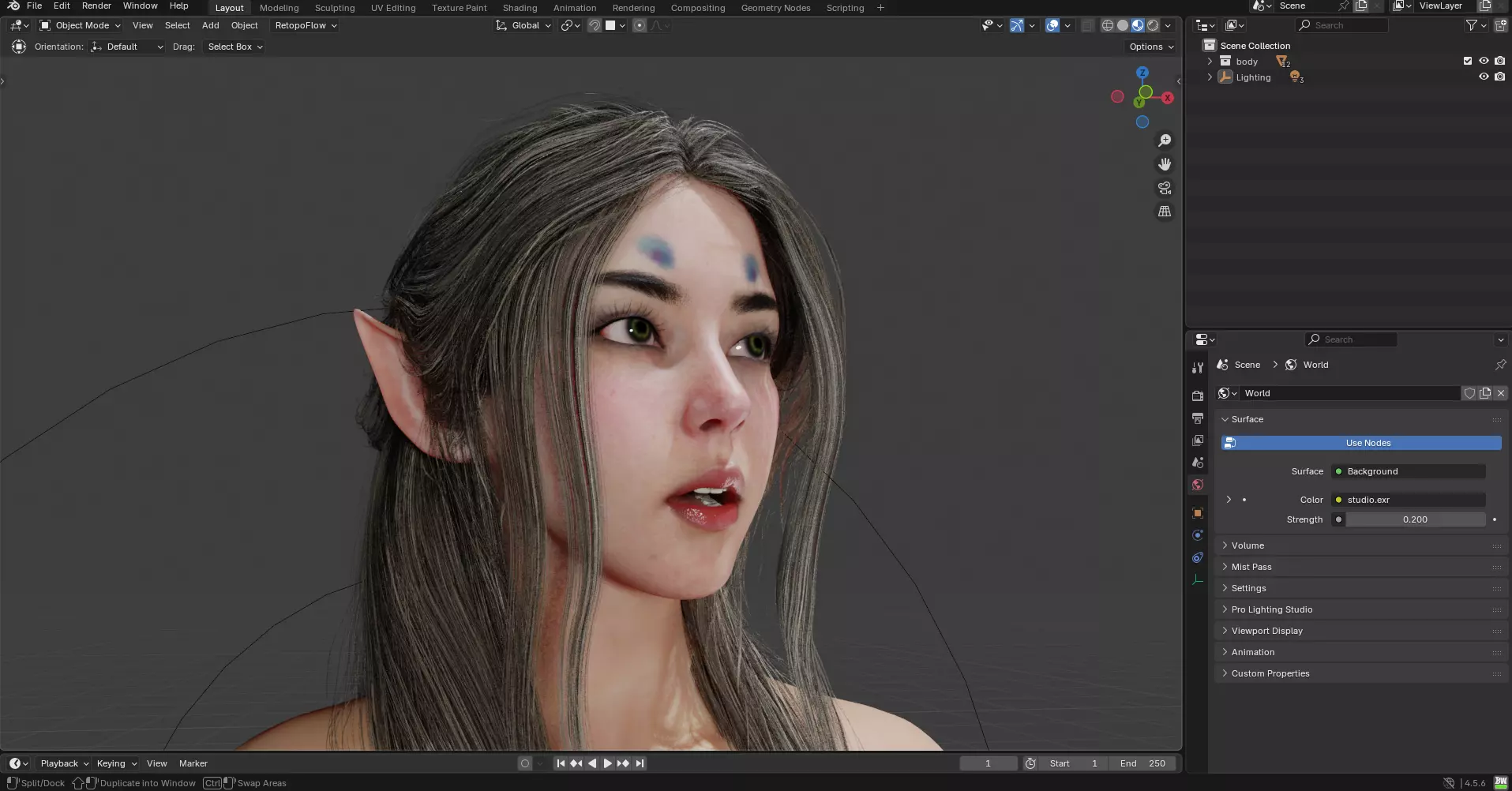The width and height of the screenshot is (1512, 791).
Task: Toggle the camera view icon
Action: [x=1165, y=188]
